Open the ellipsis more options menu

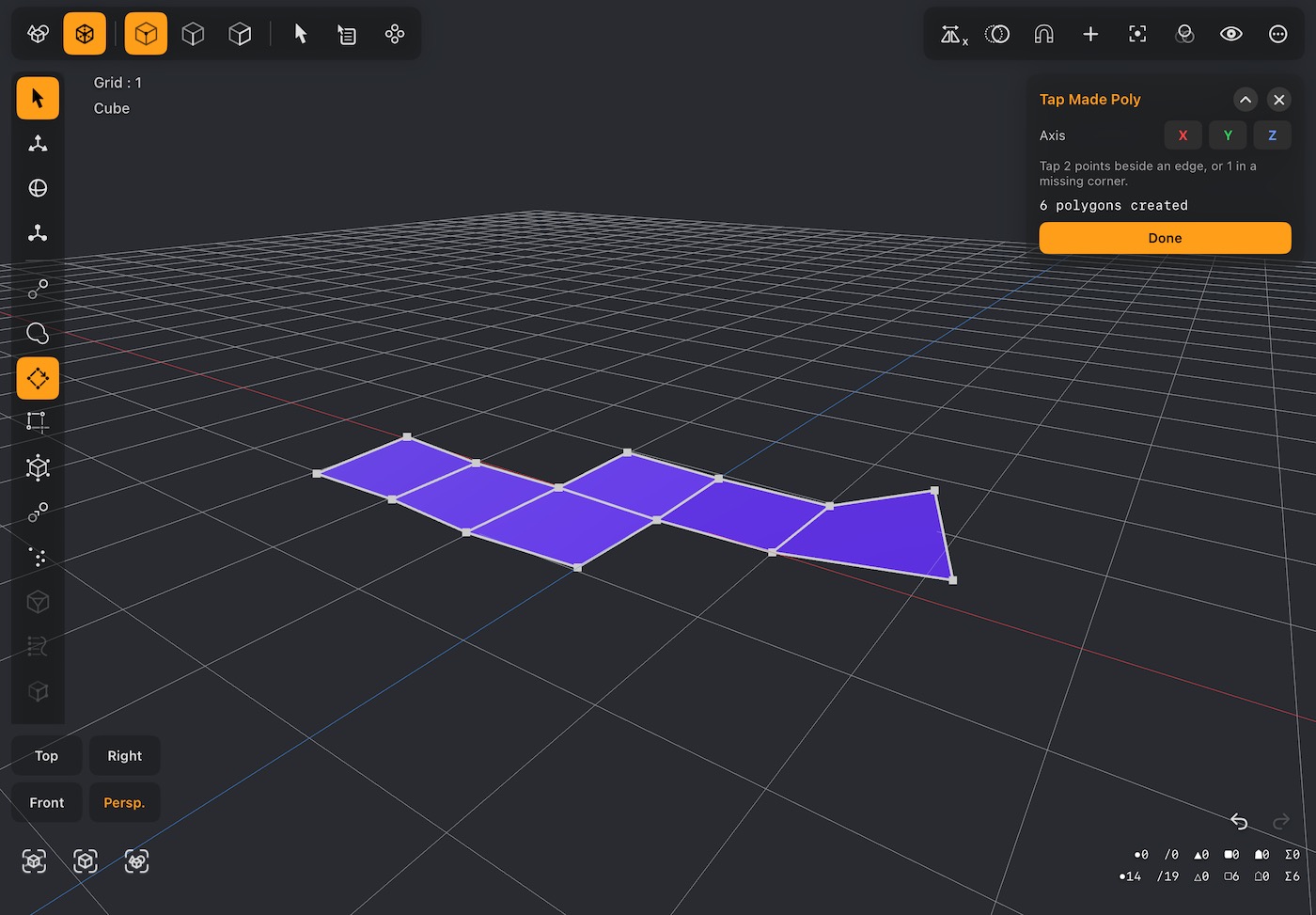(1278, 34)
